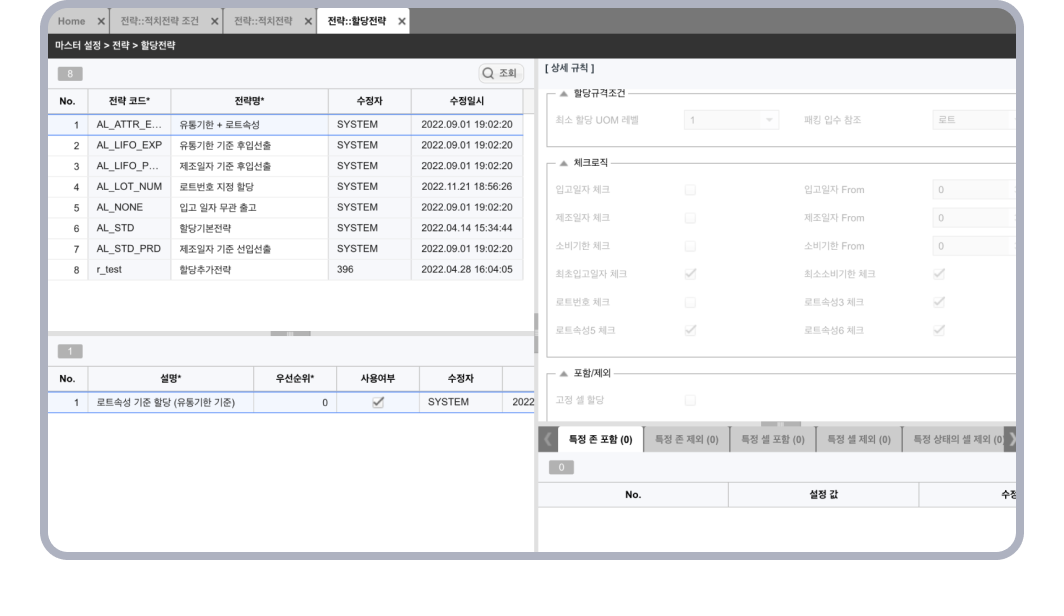The image size is (1064, 616).
Task: Collapse the 체크로직 section
Action: 564,163
